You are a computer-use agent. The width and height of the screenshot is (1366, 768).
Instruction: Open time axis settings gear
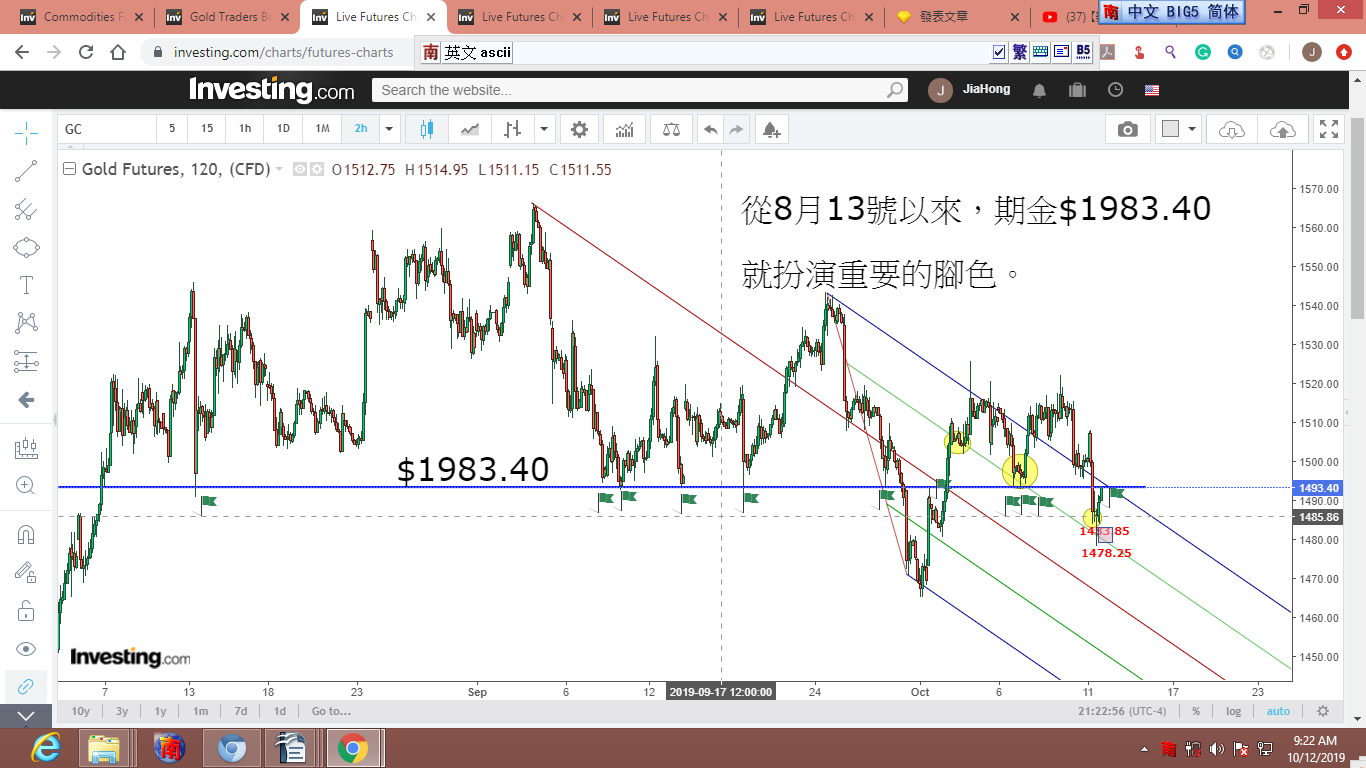click(x=1323, y=711)
